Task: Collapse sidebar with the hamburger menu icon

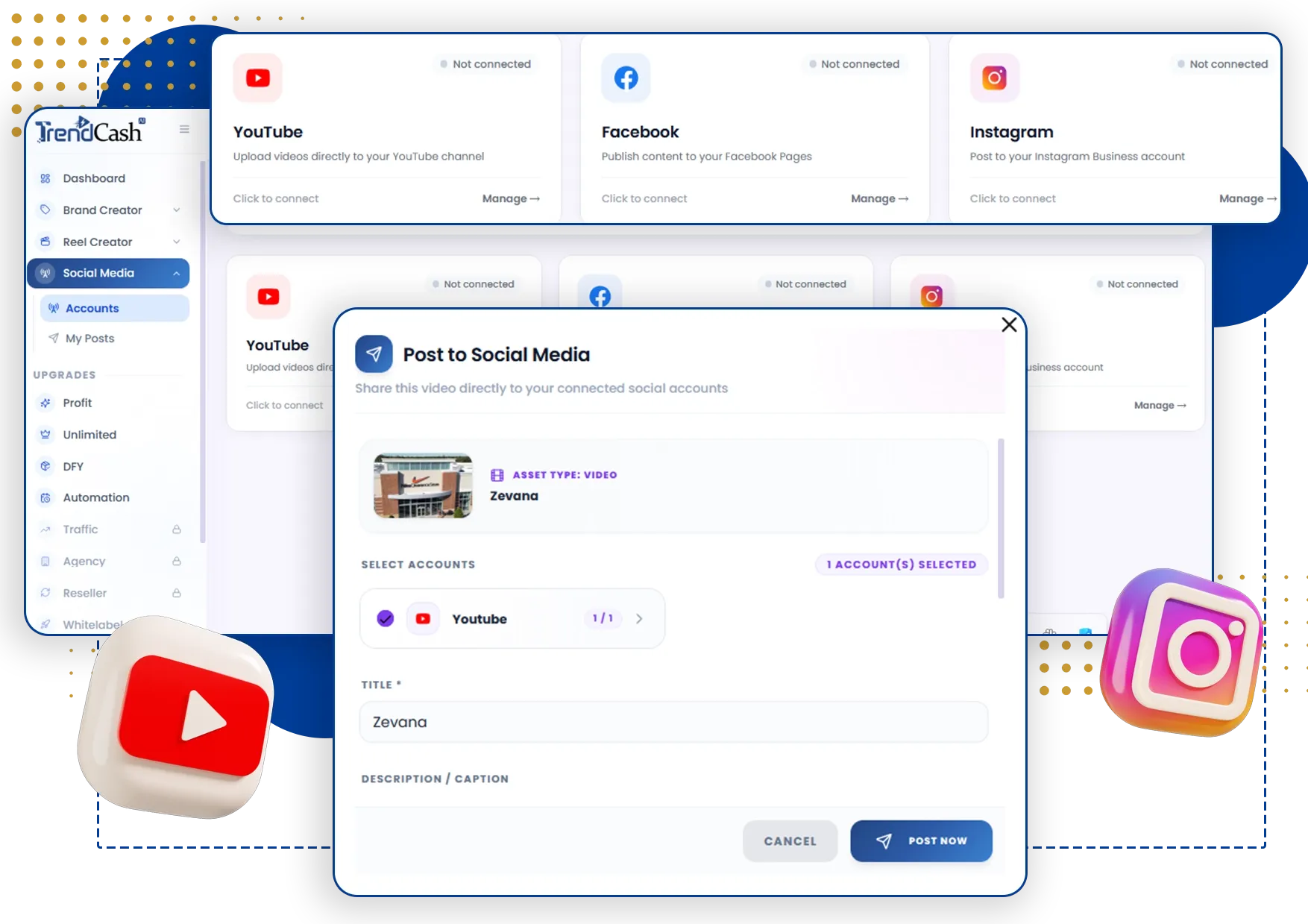Action: pos(184,129)
